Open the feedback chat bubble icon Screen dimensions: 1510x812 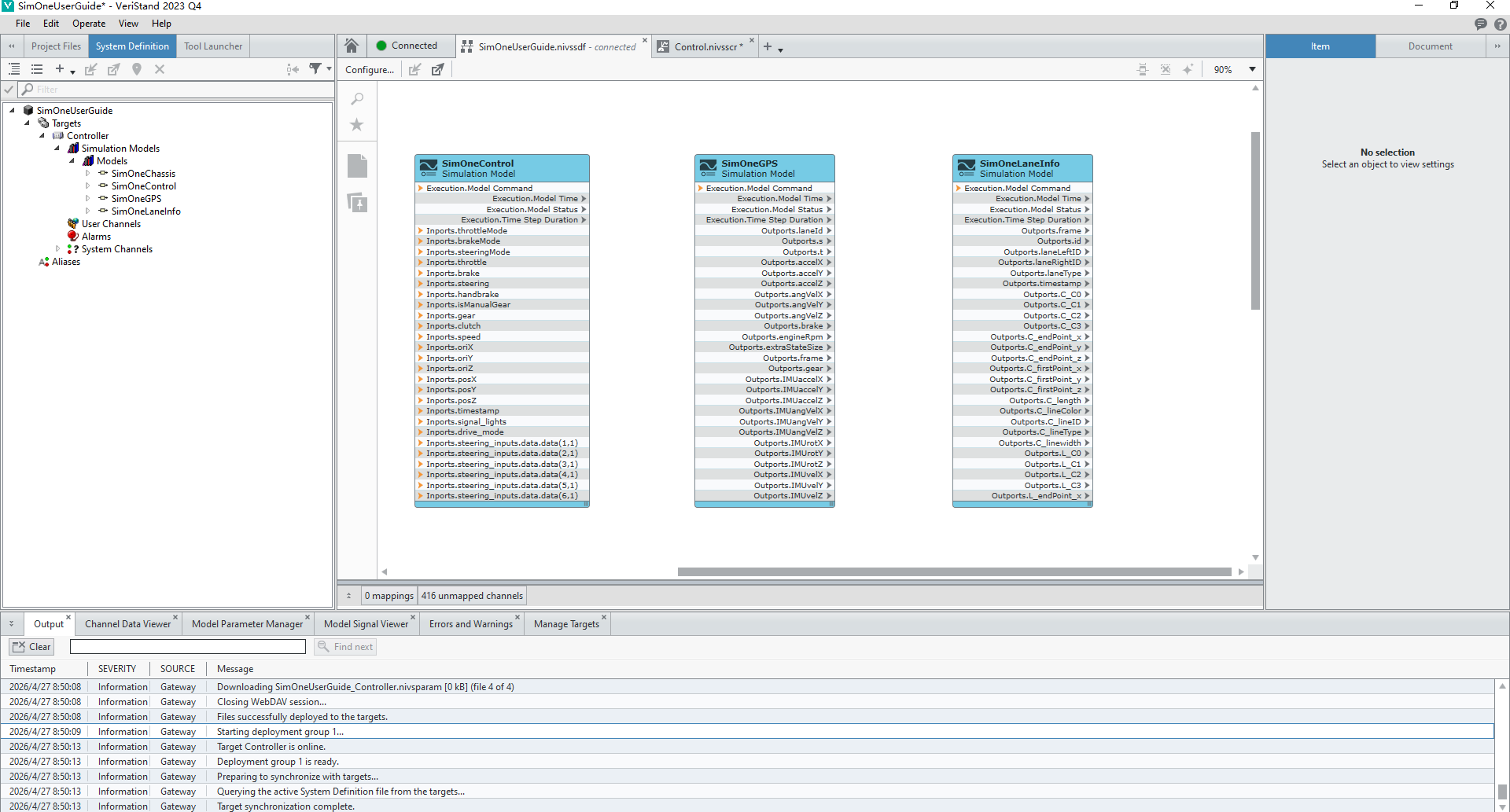point(1481,24)
